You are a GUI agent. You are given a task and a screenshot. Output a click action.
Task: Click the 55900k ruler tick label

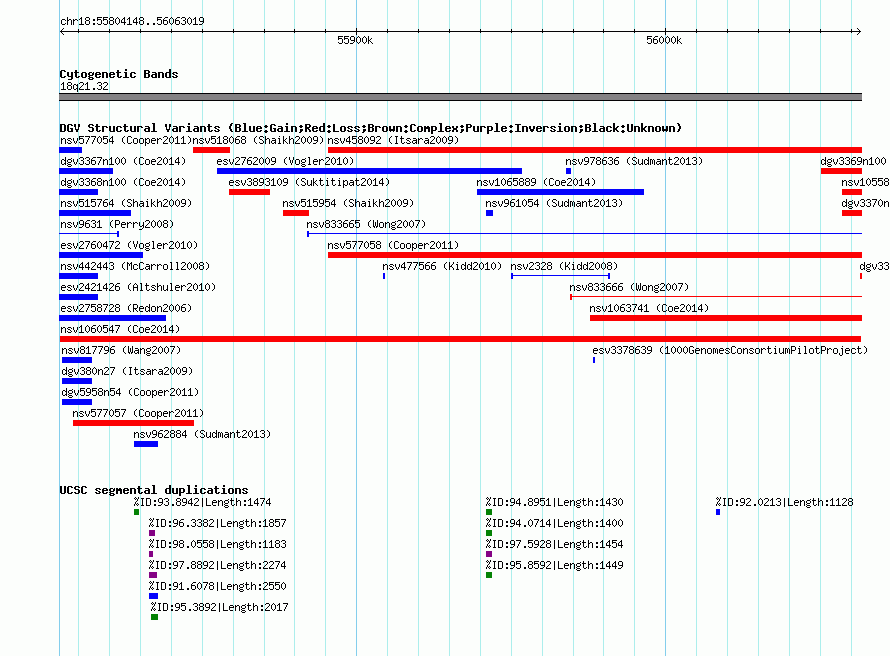355,40
